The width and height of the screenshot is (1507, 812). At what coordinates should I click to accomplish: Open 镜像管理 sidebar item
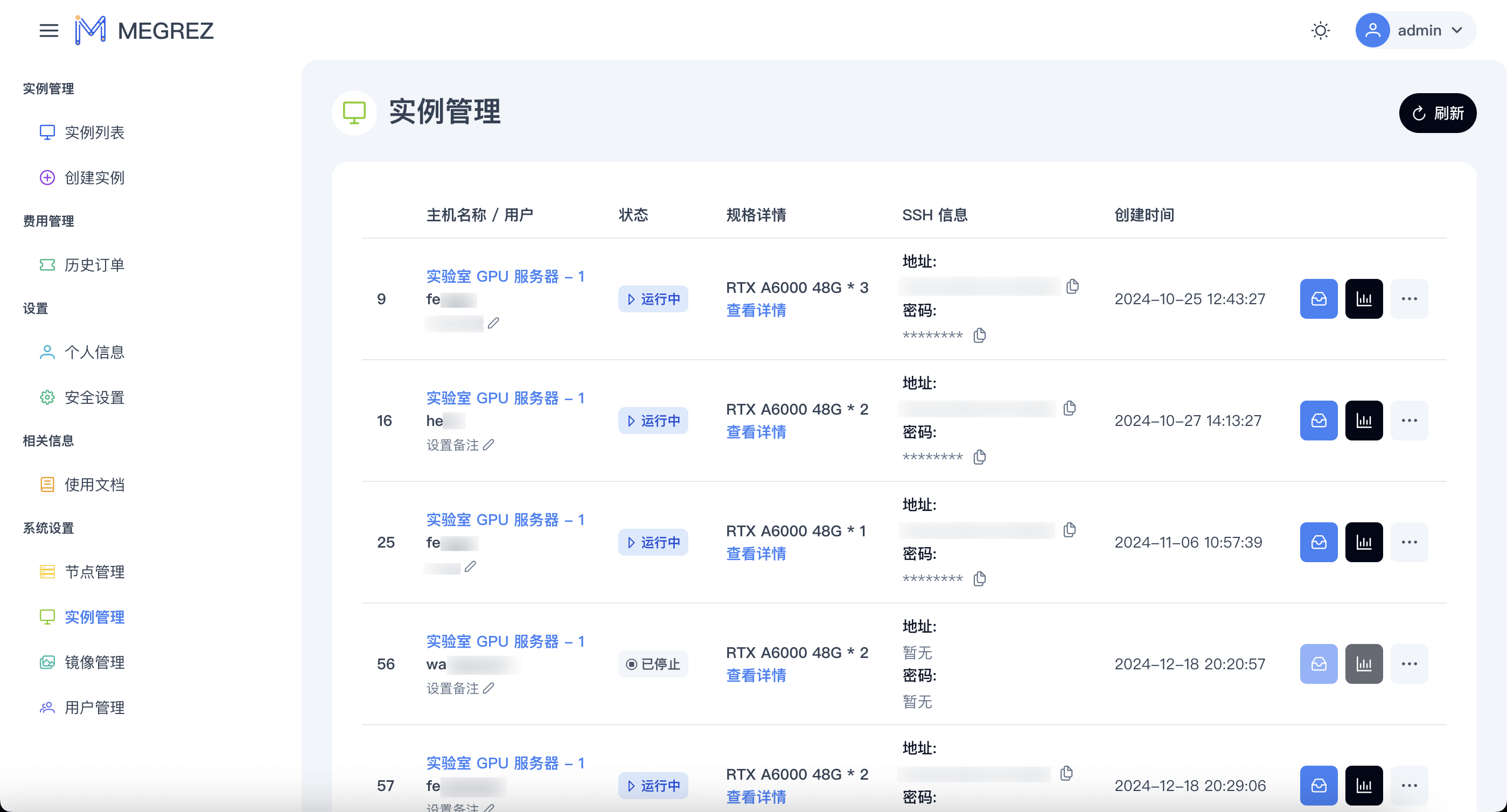(x=94, y=662)
